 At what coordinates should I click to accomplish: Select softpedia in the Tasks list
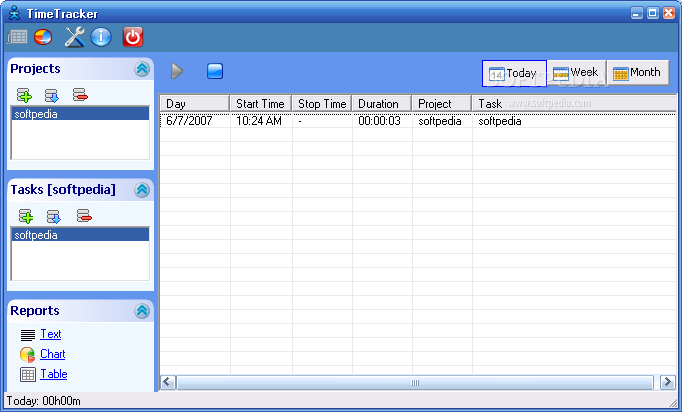[80, 235]
